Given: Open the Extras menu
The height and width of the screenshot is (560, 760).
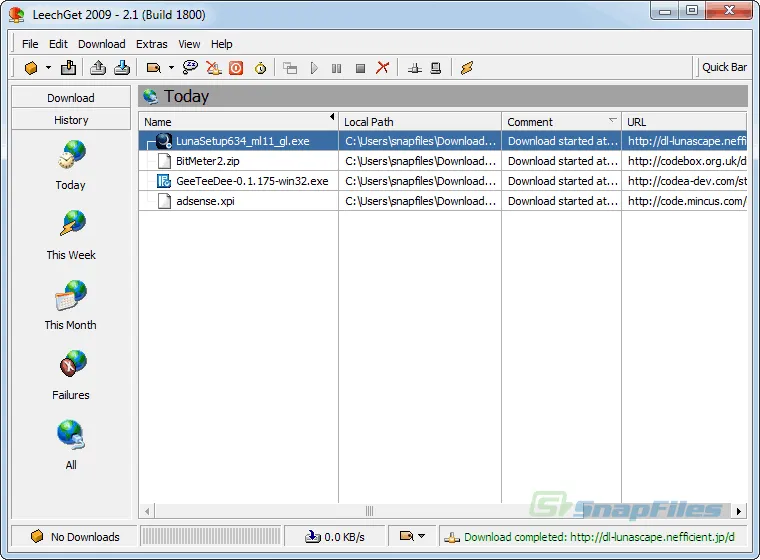Looking at the screenshot, I should [x=152, y=44].
